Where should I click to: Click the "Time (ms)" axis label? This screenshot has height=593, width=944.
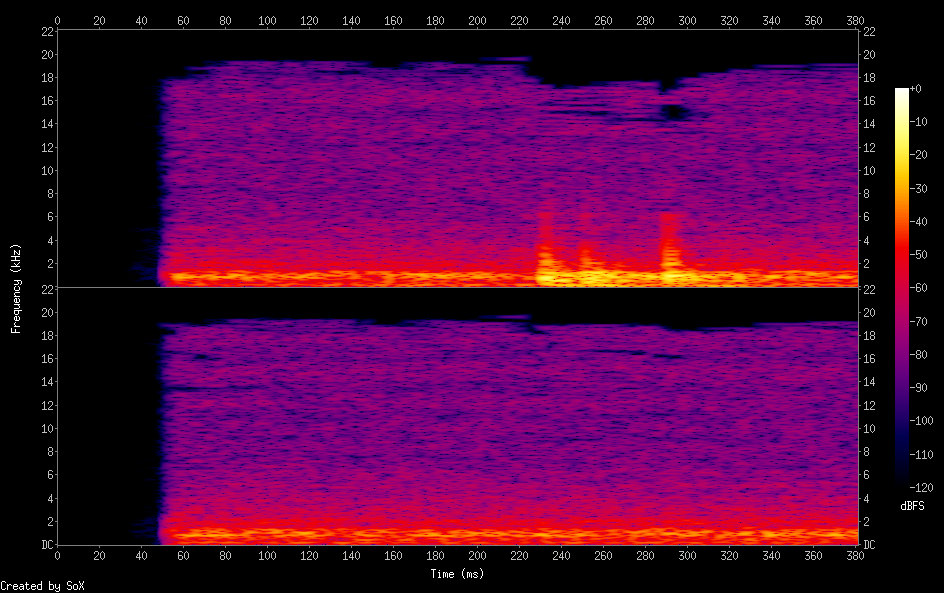pos(458,573)
